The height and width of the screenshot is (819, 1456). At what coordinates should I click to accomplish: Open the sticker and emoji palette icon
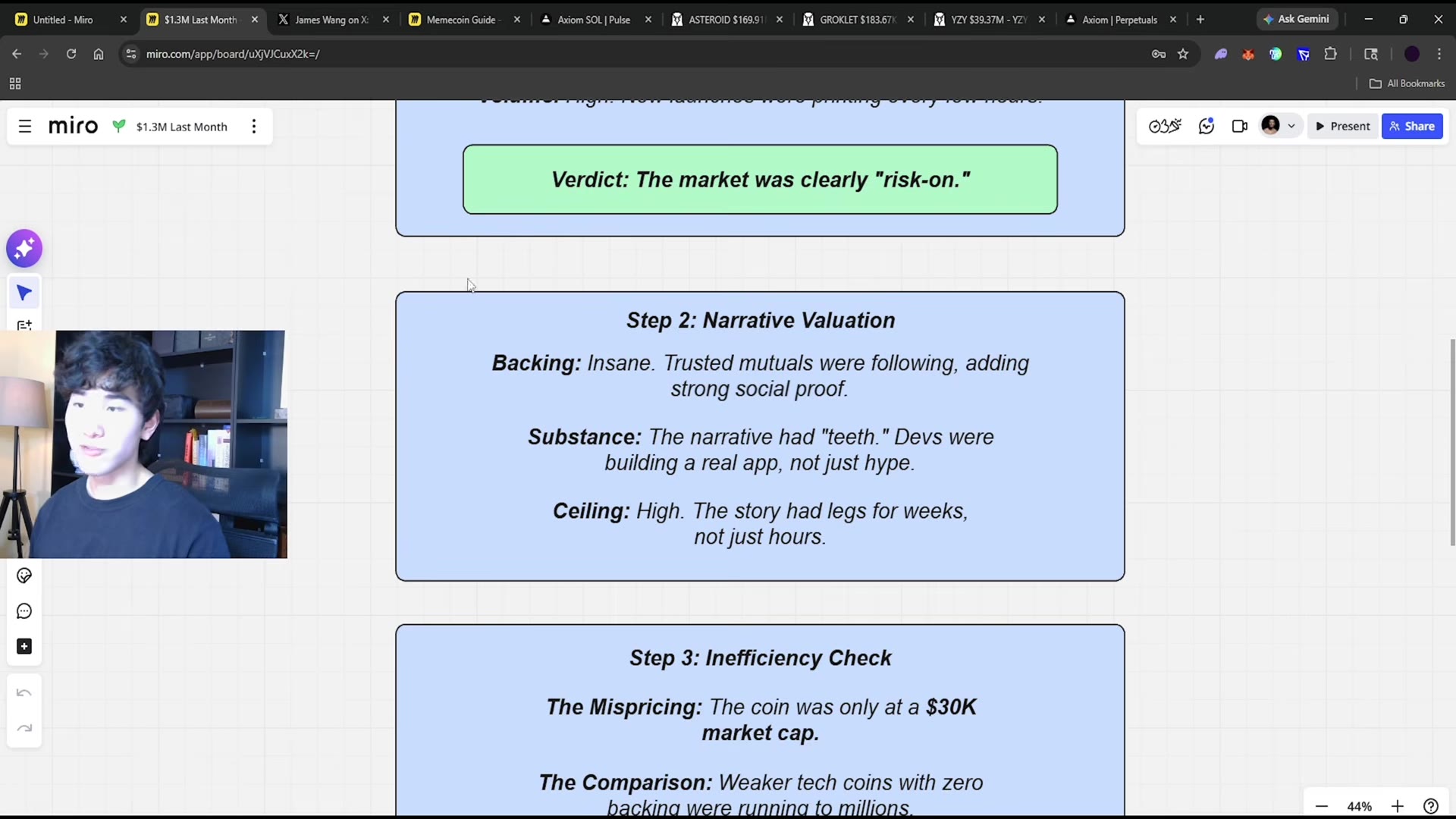24,576
